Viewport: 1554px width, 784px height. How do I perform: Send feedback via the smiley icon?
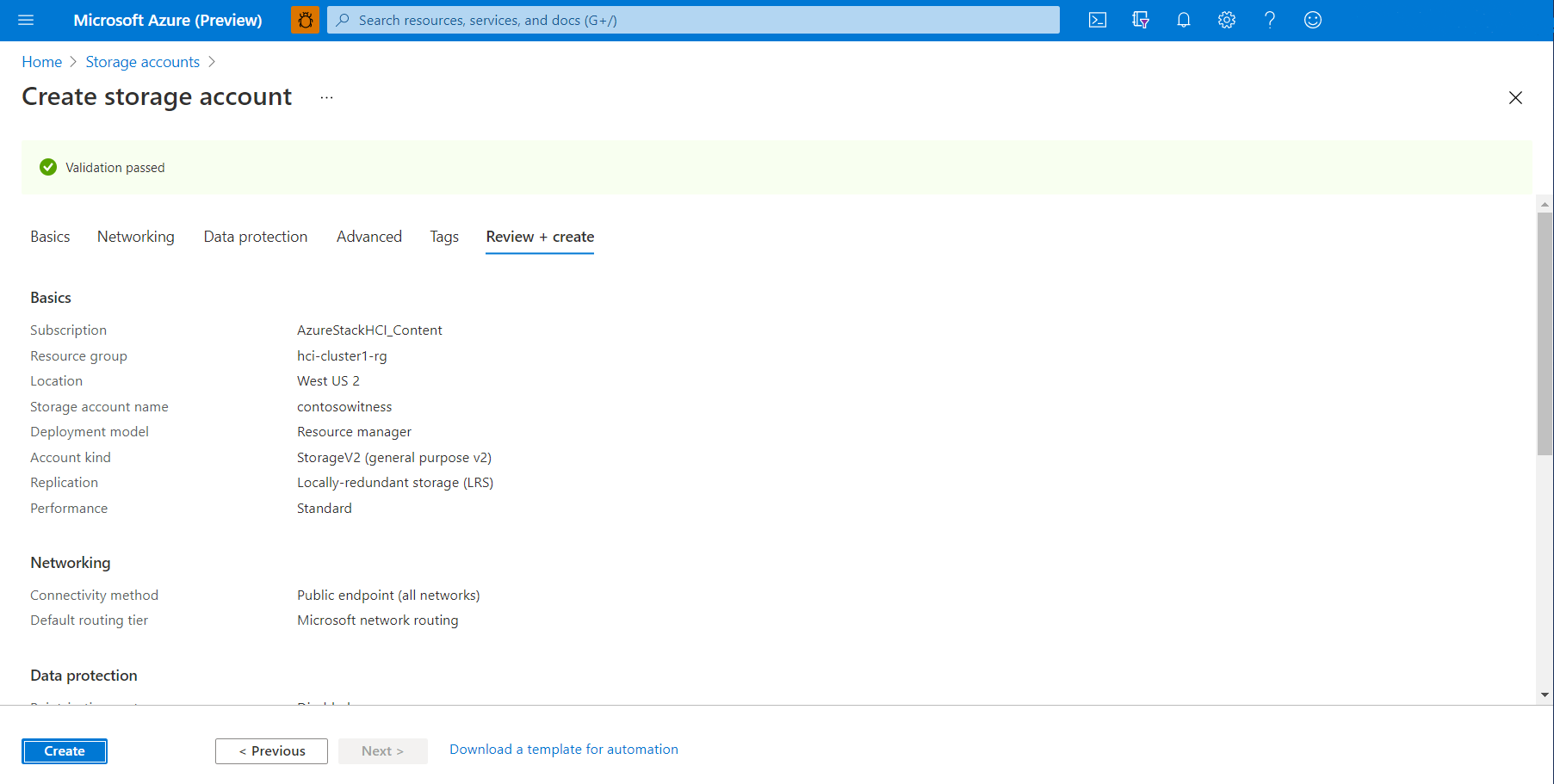[x=1312, y=20]
